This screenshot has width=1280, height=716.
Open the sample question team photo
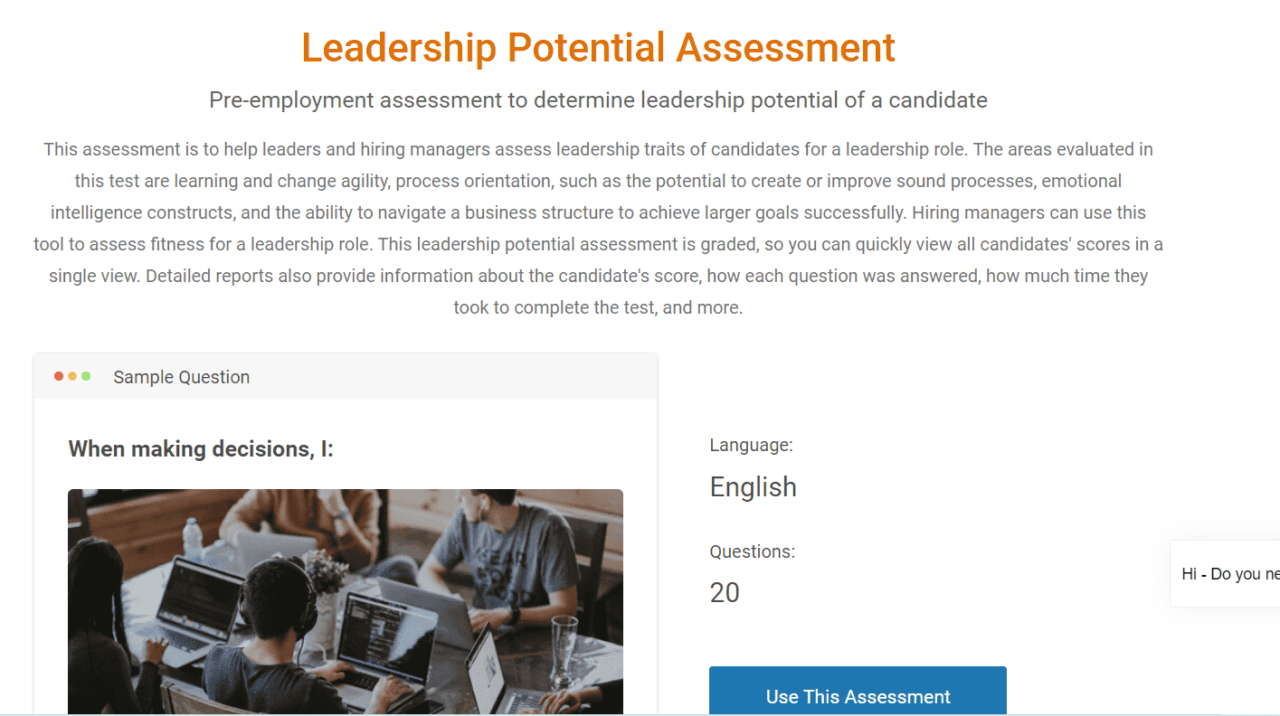pyautogui.click(x=345, y=600)
